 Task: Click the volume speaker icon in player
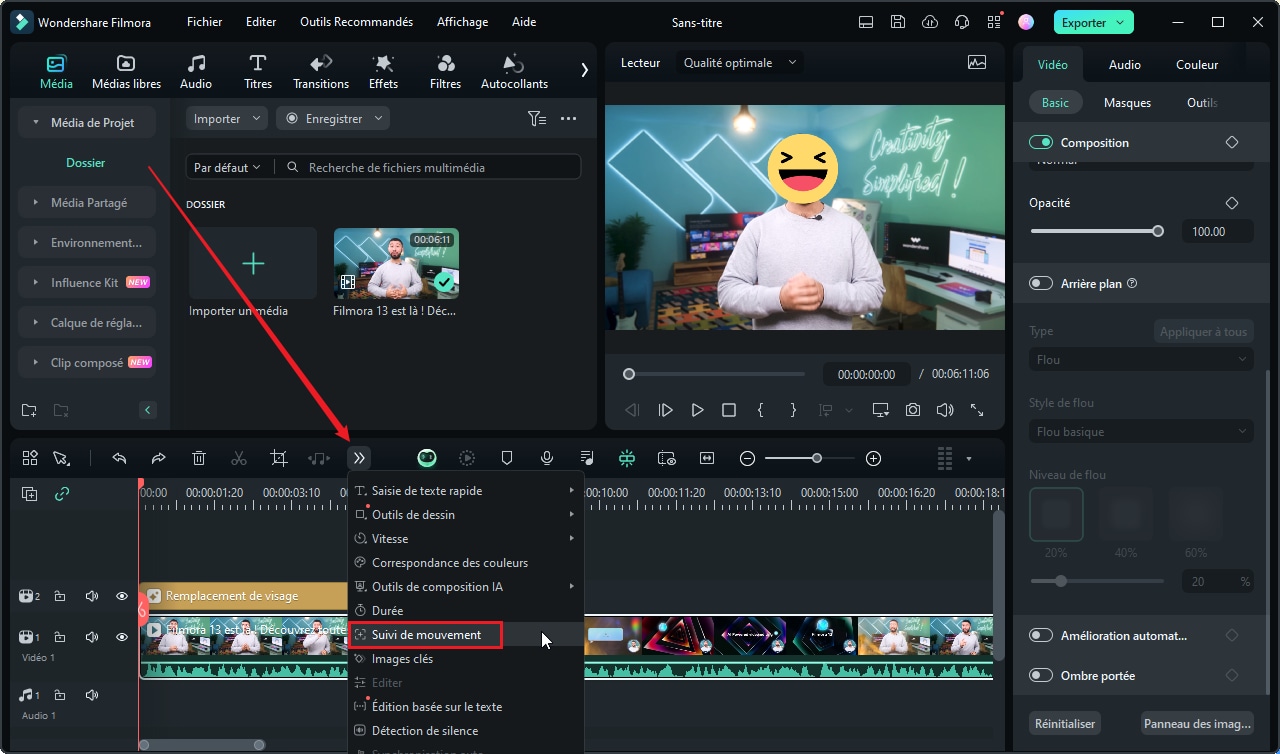[945, 410]
